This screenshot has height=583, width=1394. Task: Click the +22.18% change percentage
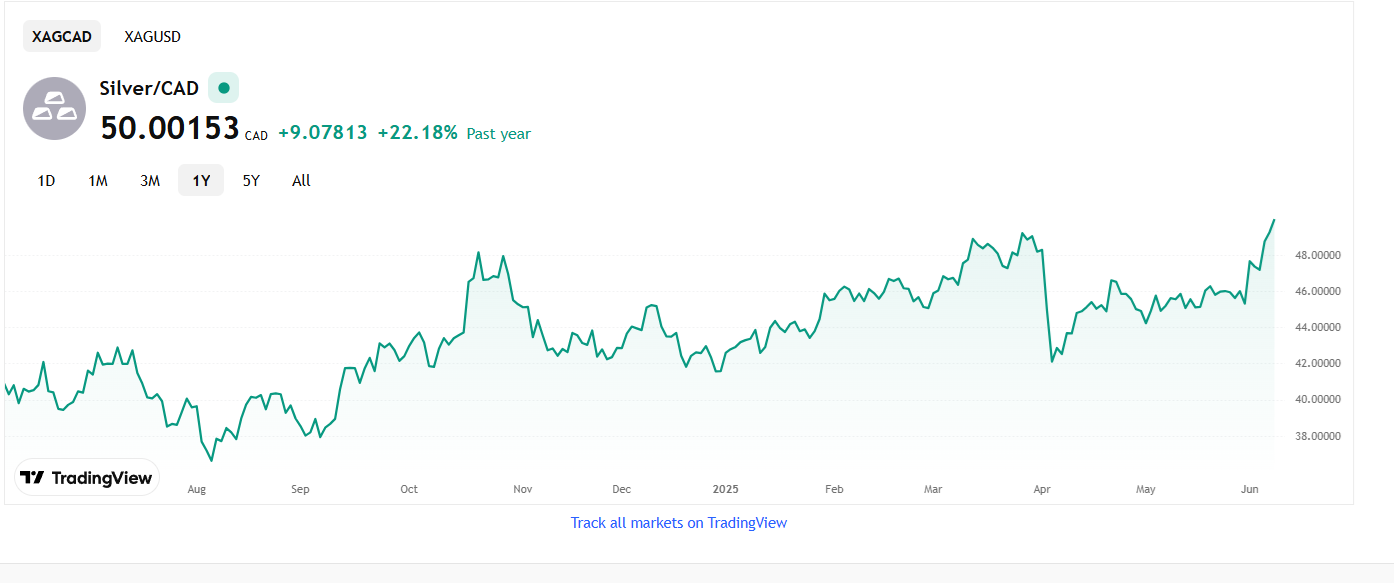[x=417, y=133]
